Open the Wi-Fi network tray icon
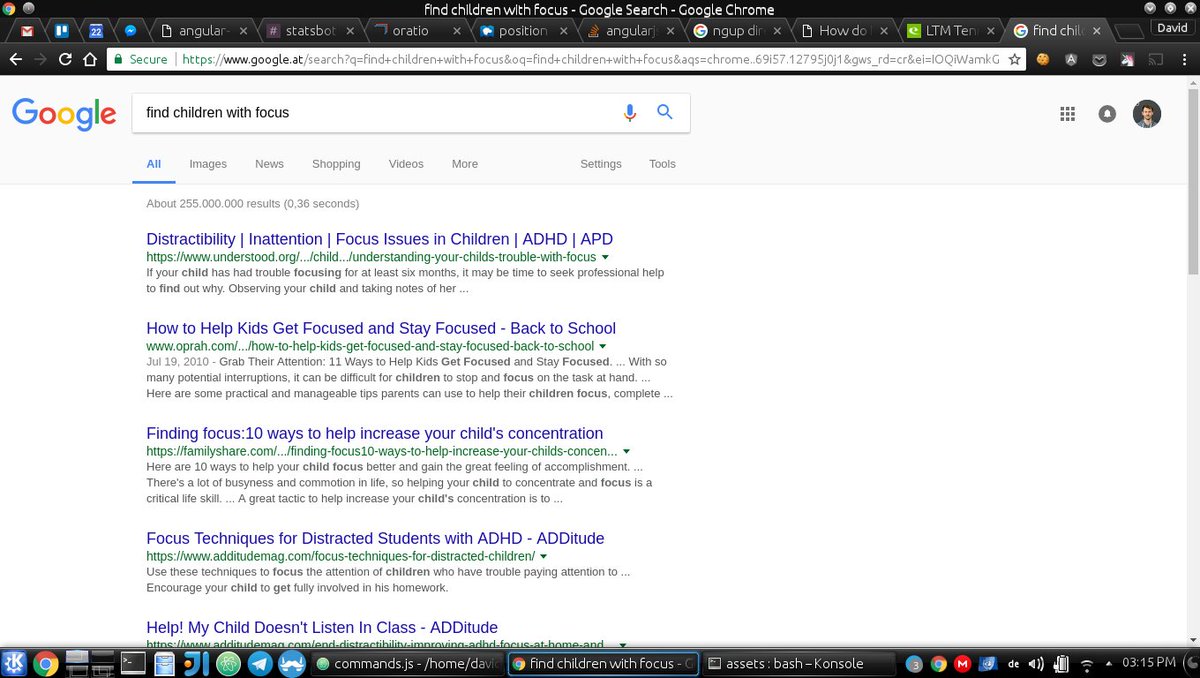 tap(1088, 663)
